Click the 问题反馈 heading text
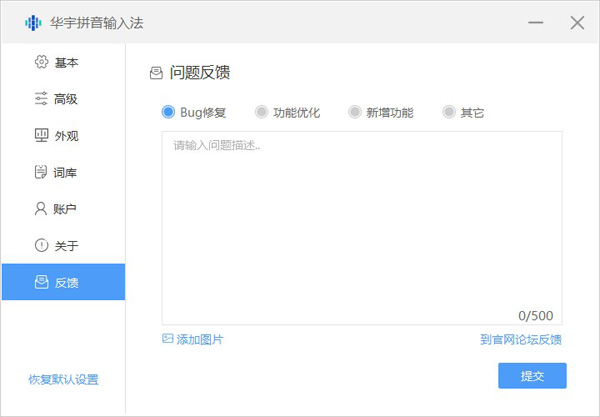Screen dimensions: 600x417 click(200, 73)
